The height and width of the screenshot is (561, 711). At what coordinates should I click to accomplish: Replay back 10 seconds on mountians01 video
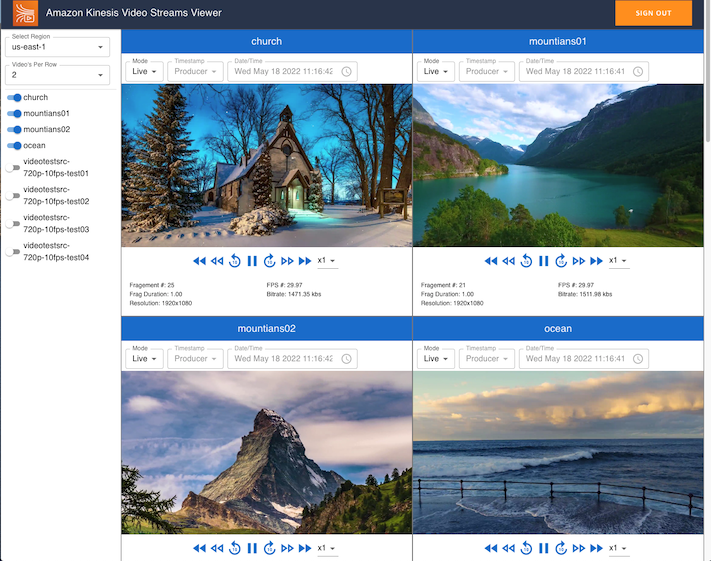[526, 261]
